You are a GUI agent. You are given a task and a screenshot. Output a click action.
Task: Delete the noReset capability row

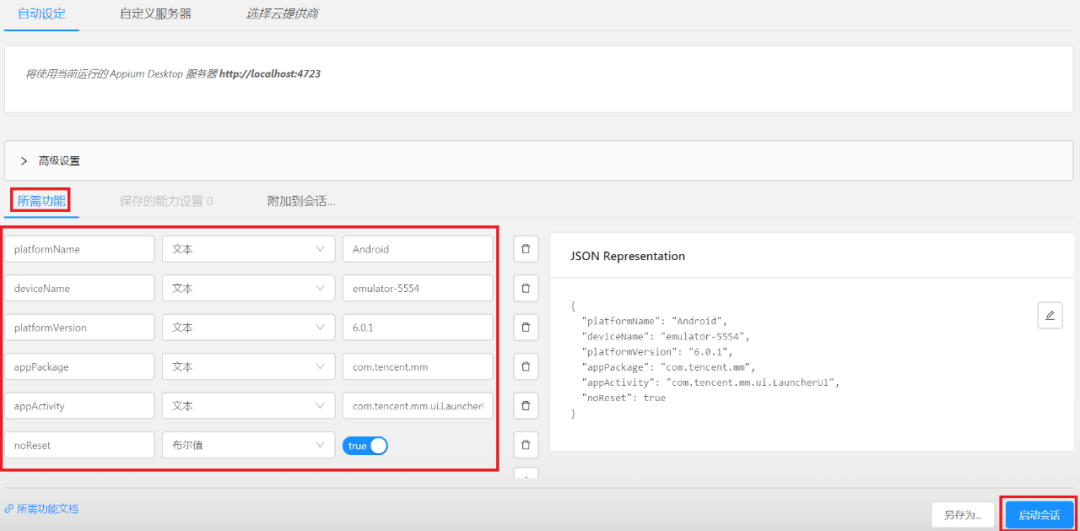[x=526, y=445]
